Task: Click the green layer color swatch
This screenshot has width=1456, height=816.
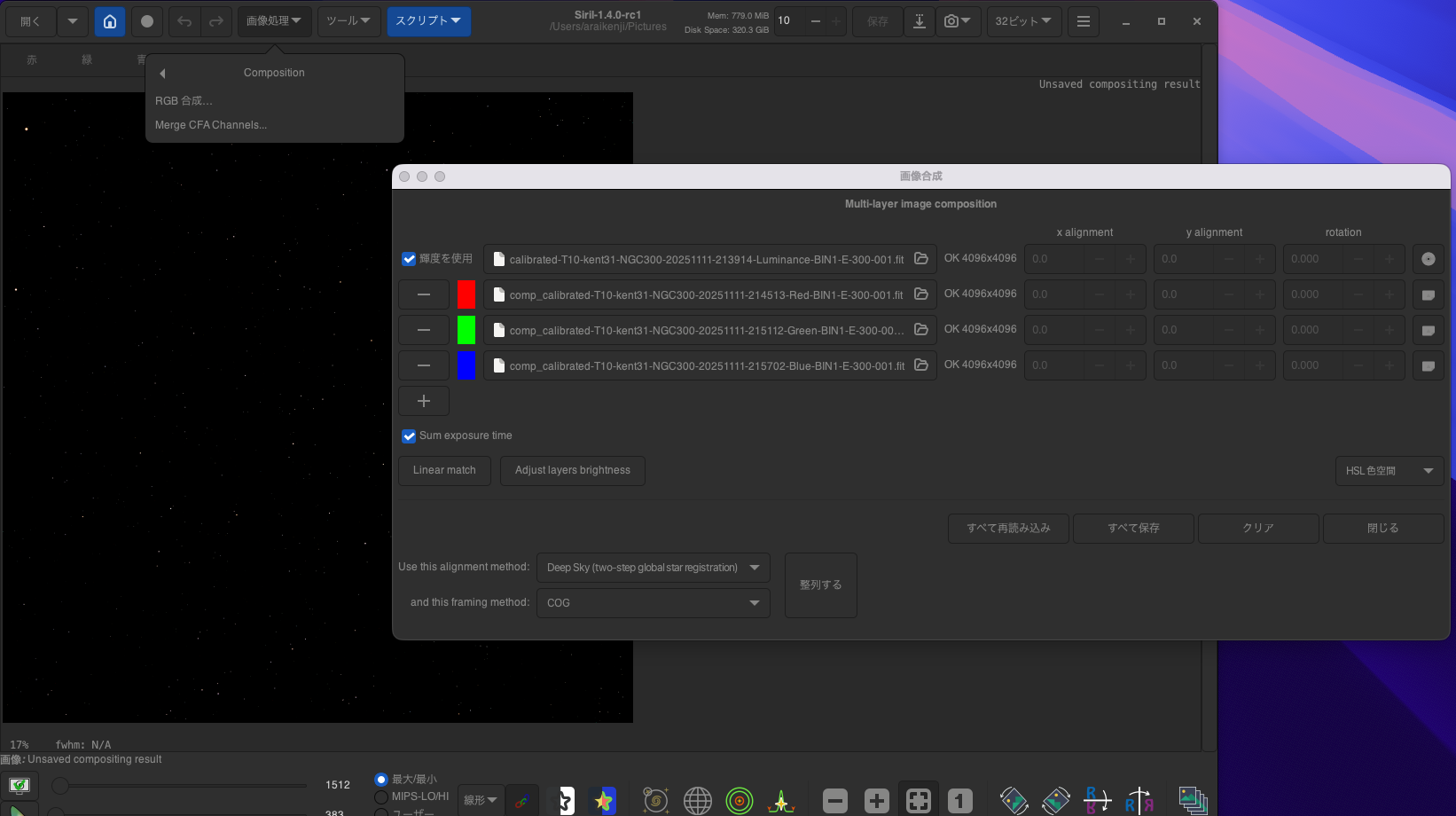Action: [x=466, y=330]
